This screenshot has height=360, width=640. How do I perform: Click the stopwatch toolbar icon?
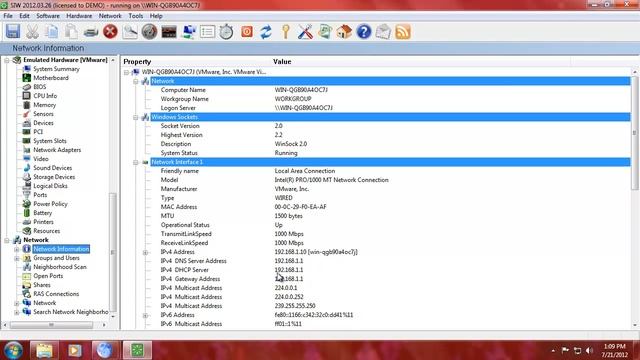tap(227, 31)
